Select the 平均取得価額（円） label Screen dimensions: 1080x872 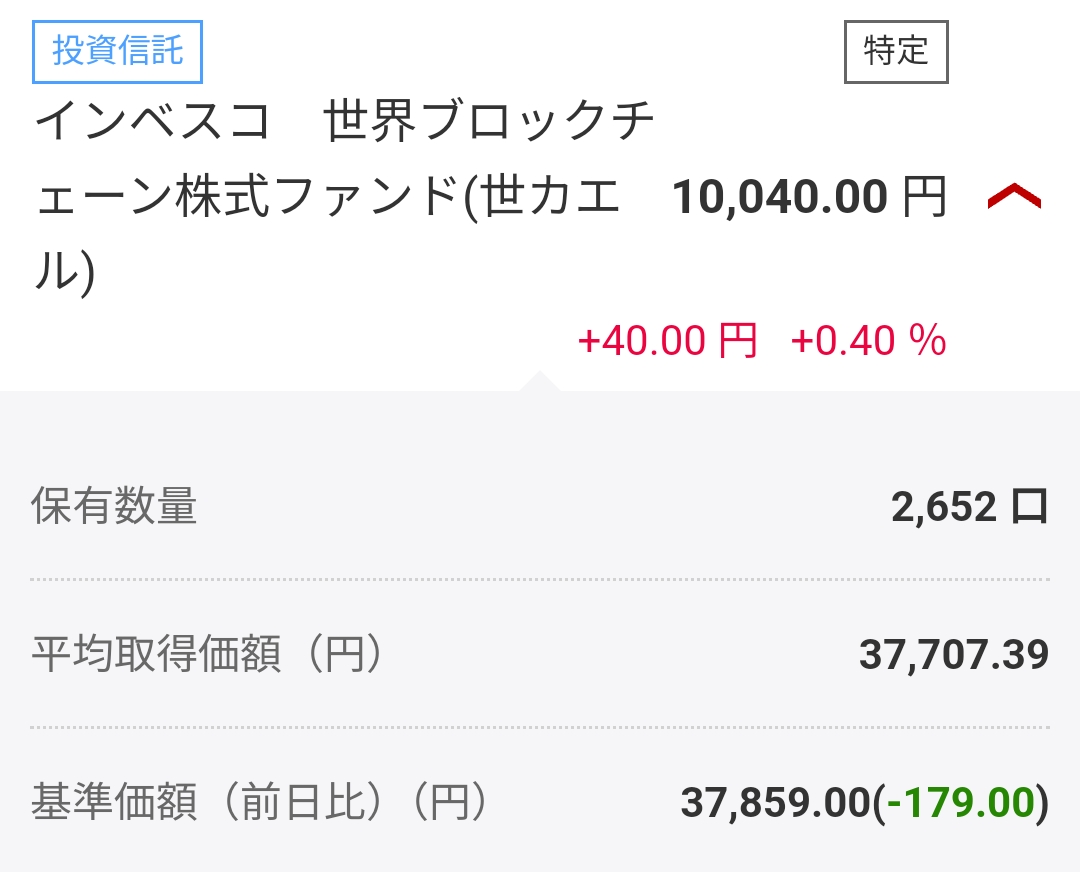208,653
